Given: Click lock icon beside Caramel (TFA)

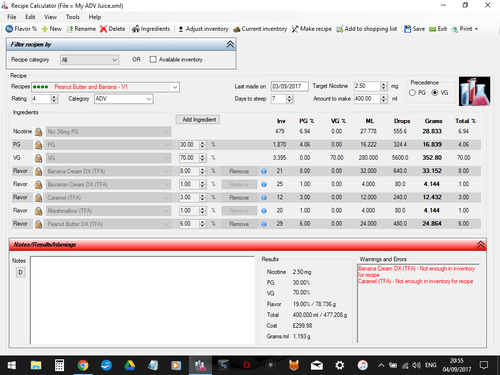Looking at the screenshot, I should pyautogui.click(x=38, y=197).
